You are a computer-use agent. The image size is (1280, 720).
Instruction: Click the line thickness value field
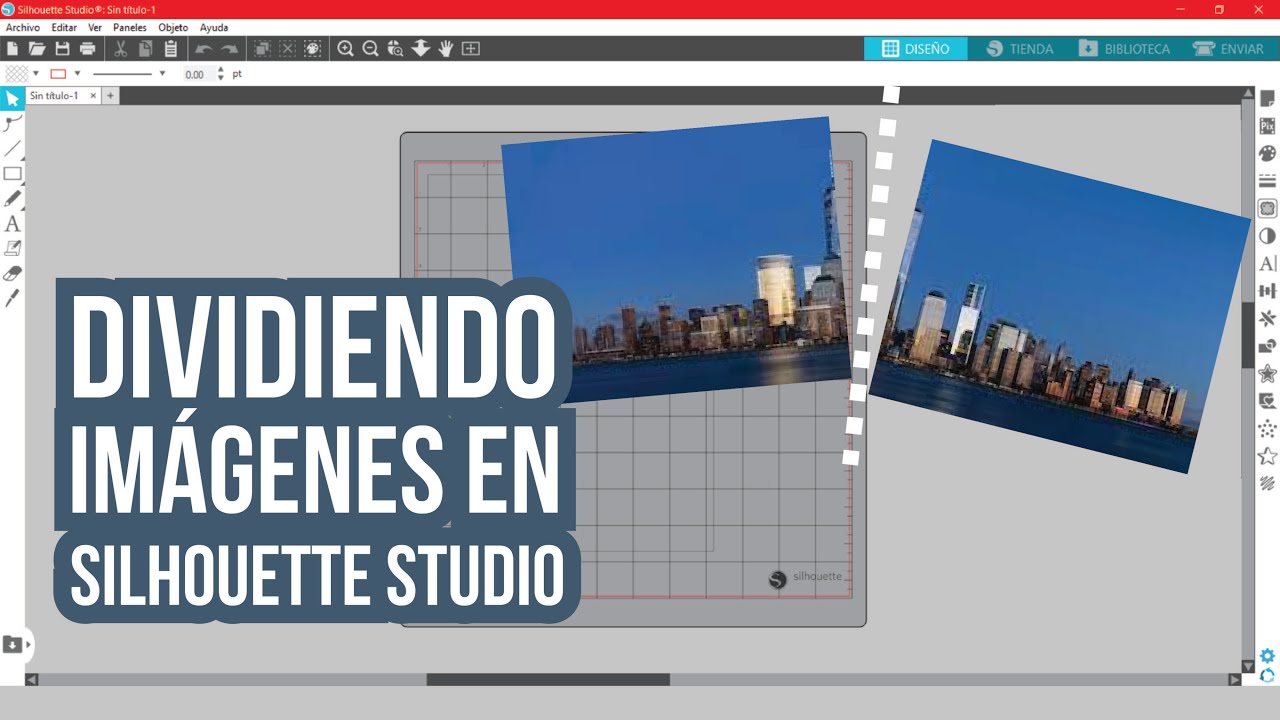197,74
